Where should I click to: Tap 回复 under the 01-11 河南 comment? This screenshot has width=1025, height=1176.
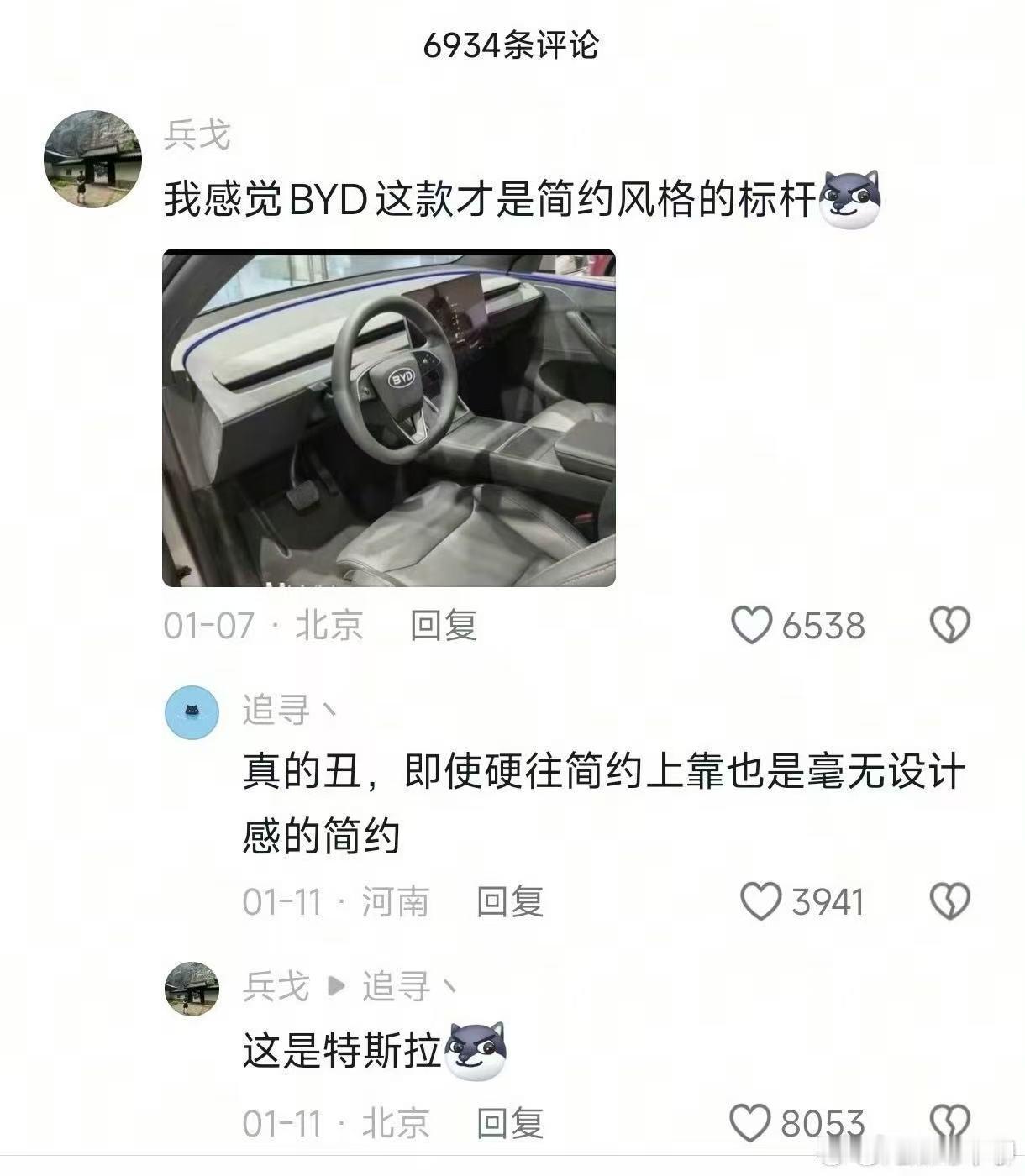tap(510, 901)
